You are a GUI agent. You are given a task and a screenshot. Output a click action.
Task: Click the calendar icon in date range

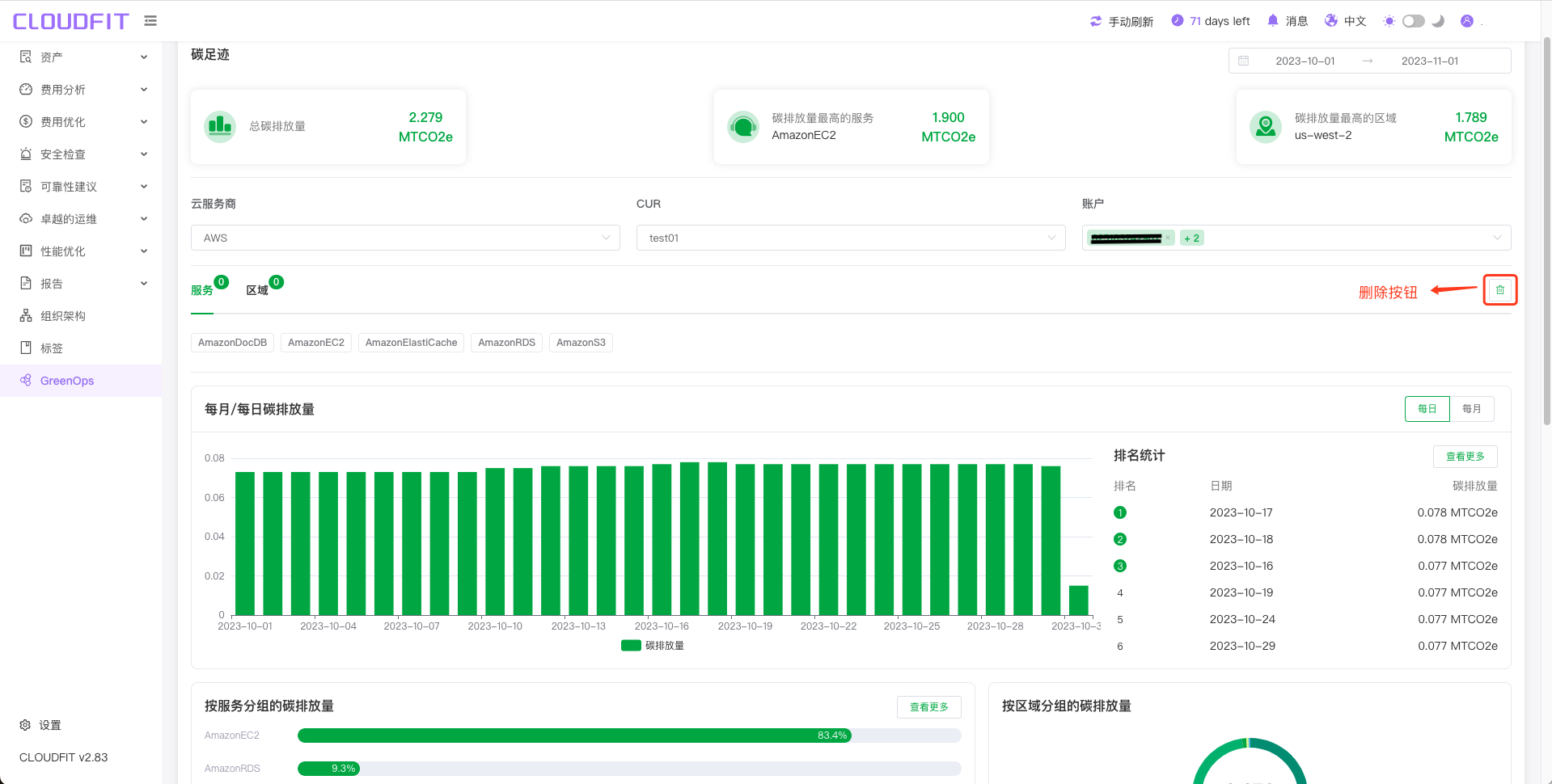[1244, 61]
